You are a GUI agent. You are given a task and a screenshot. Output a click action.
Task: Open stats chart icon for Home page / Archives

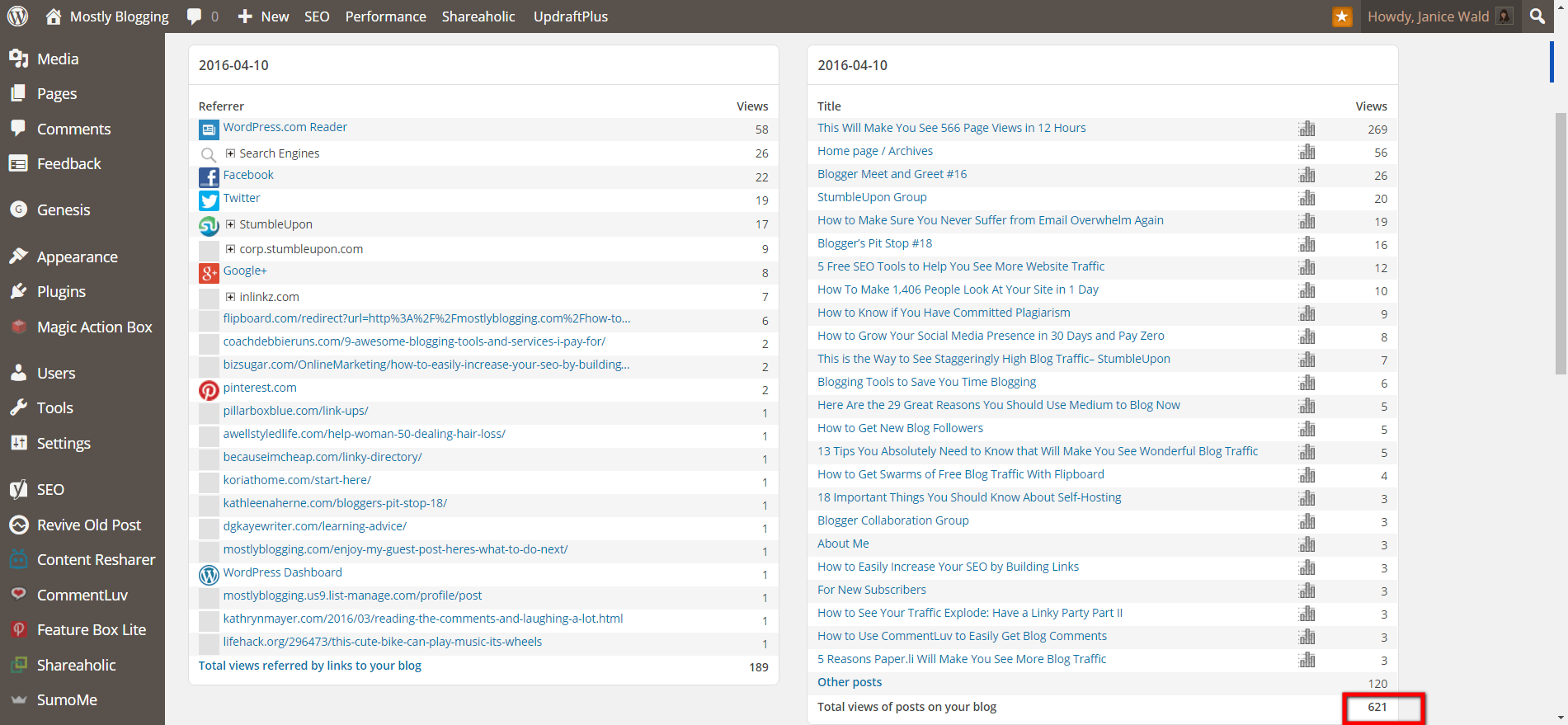[x=1307, y=152]
